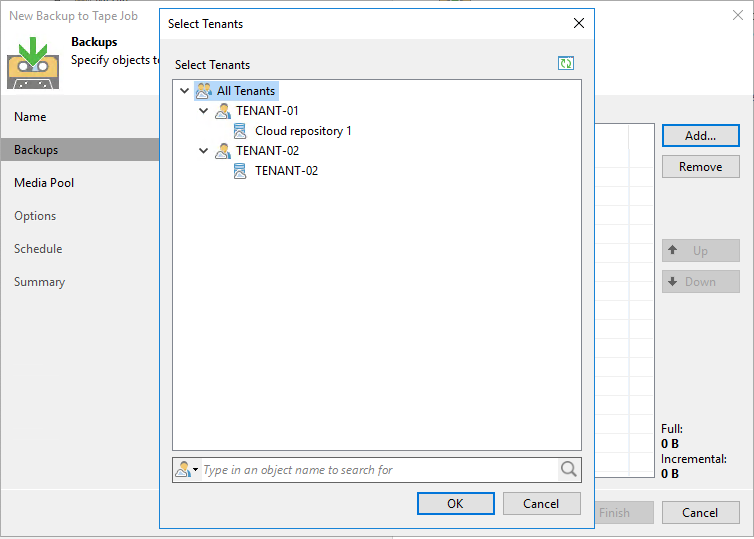Click the Add... button
Image resolution: width=754 pixels, height=539 pixels.
point(701,136)
